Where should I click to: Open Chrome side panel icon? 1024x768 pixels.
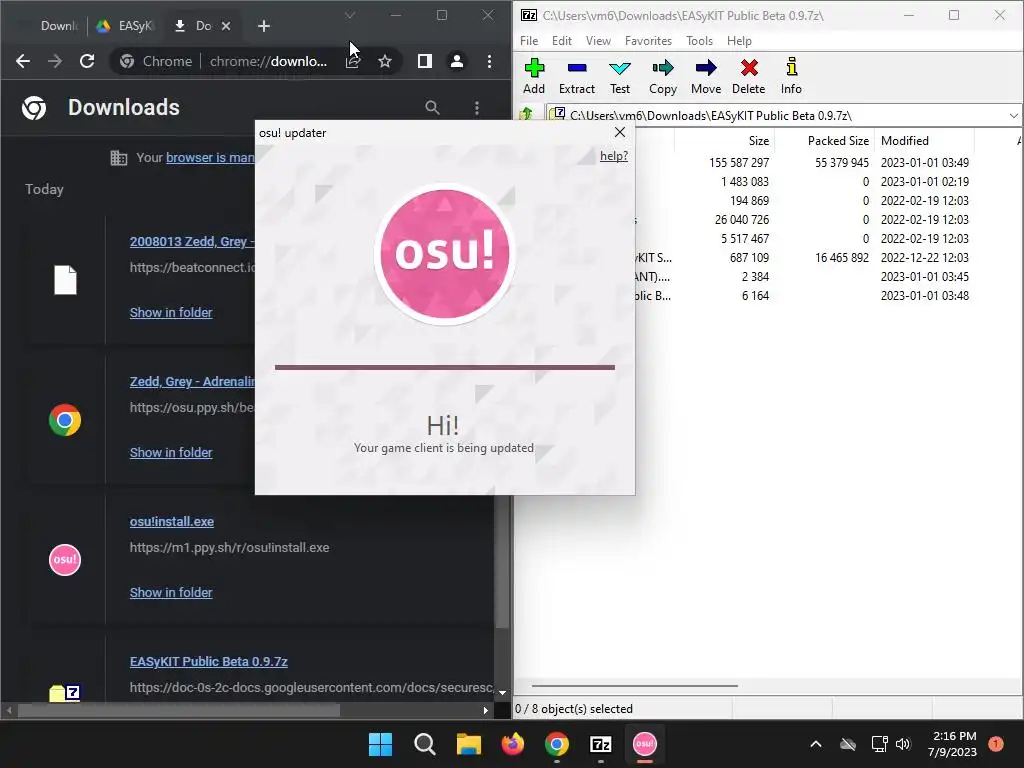424,61
